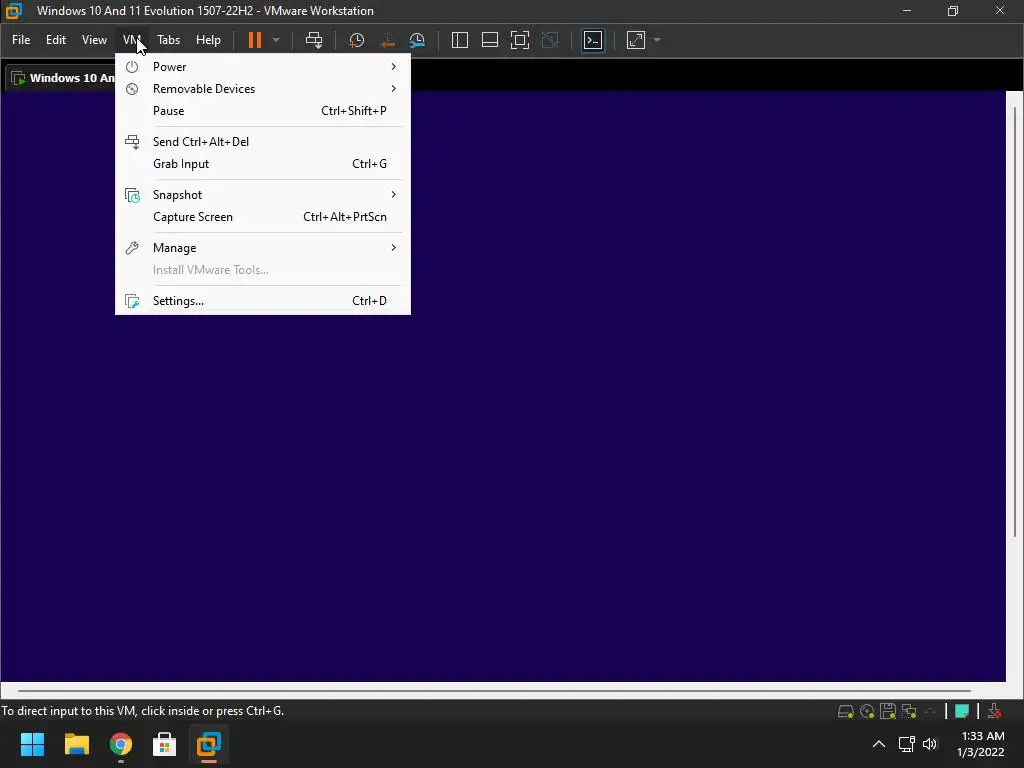1024x768 pixels.
Task: Select Pause in the VM menu
Action: (263, 111)
